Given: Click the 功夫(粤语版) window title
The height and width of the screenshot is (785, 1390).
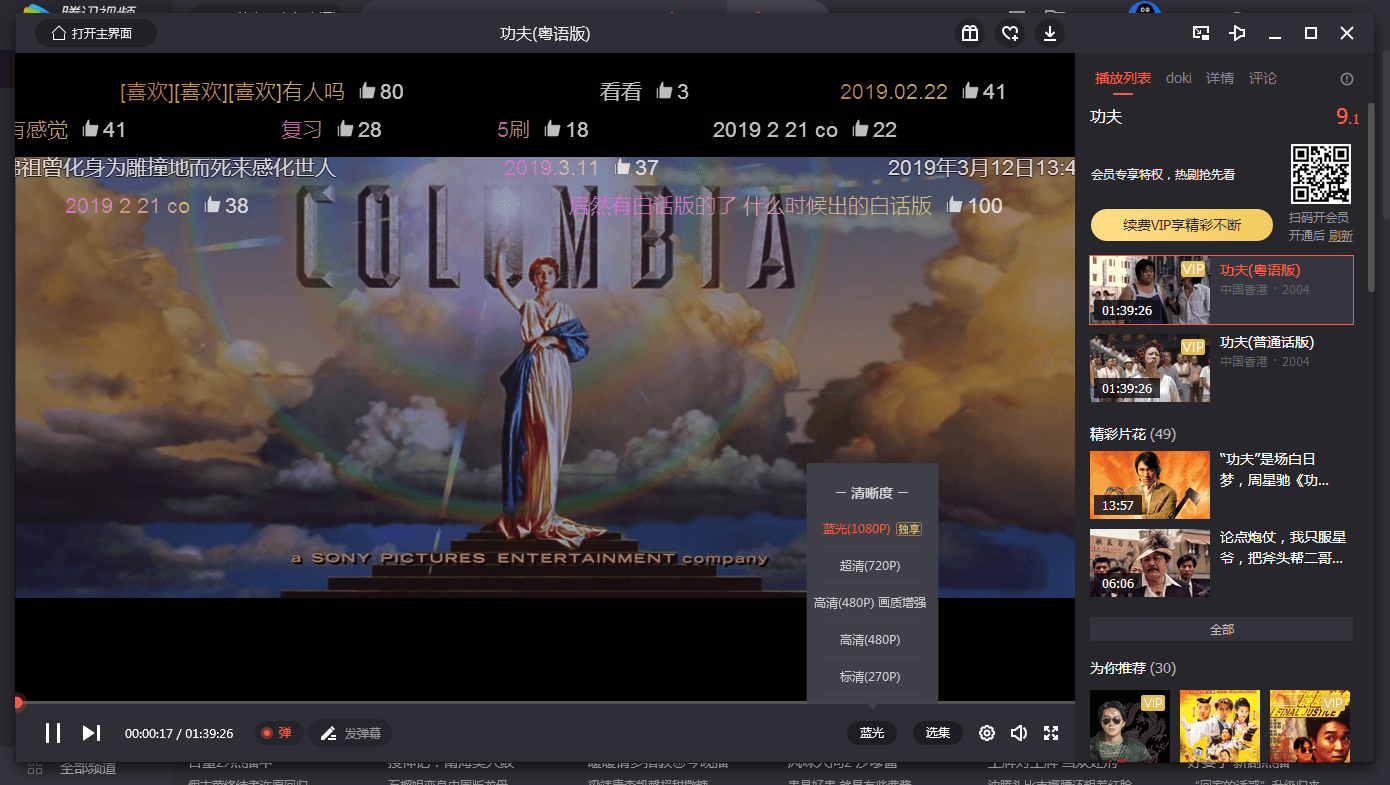Looking at the screenshot, I should click(545, 33).
